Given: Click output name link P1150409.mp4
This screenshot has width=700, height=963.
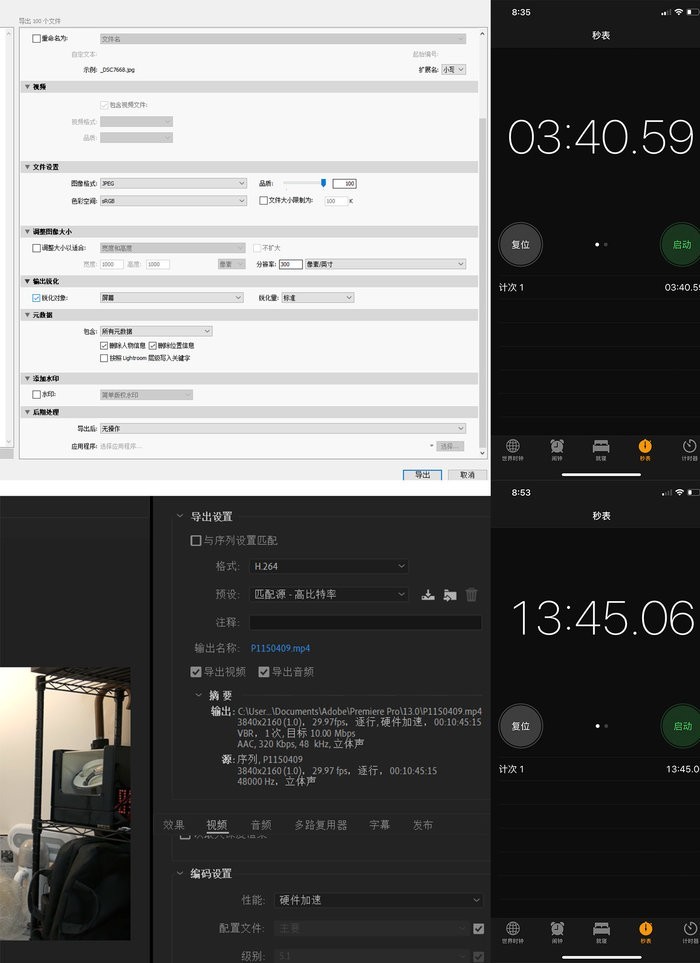Looking at the screenshot, I should pos(281,649).
